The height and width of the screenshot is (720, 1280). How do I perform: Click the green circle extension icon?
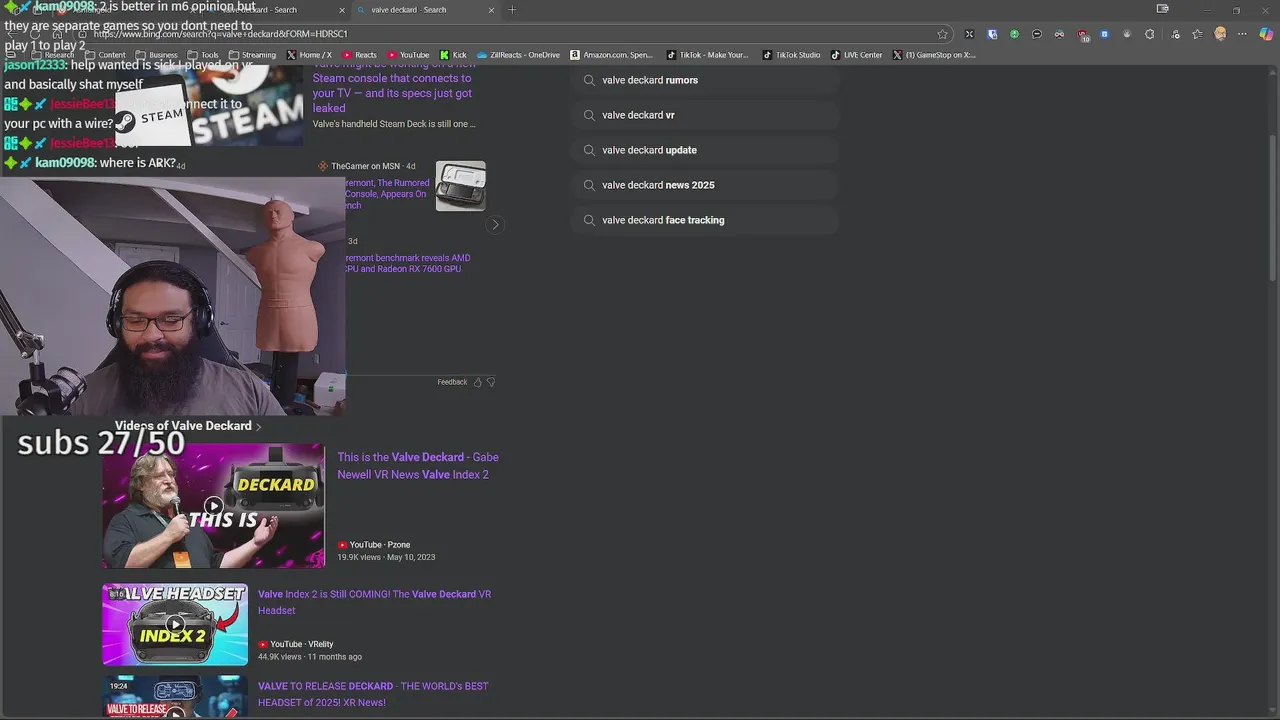point(1014,34)
